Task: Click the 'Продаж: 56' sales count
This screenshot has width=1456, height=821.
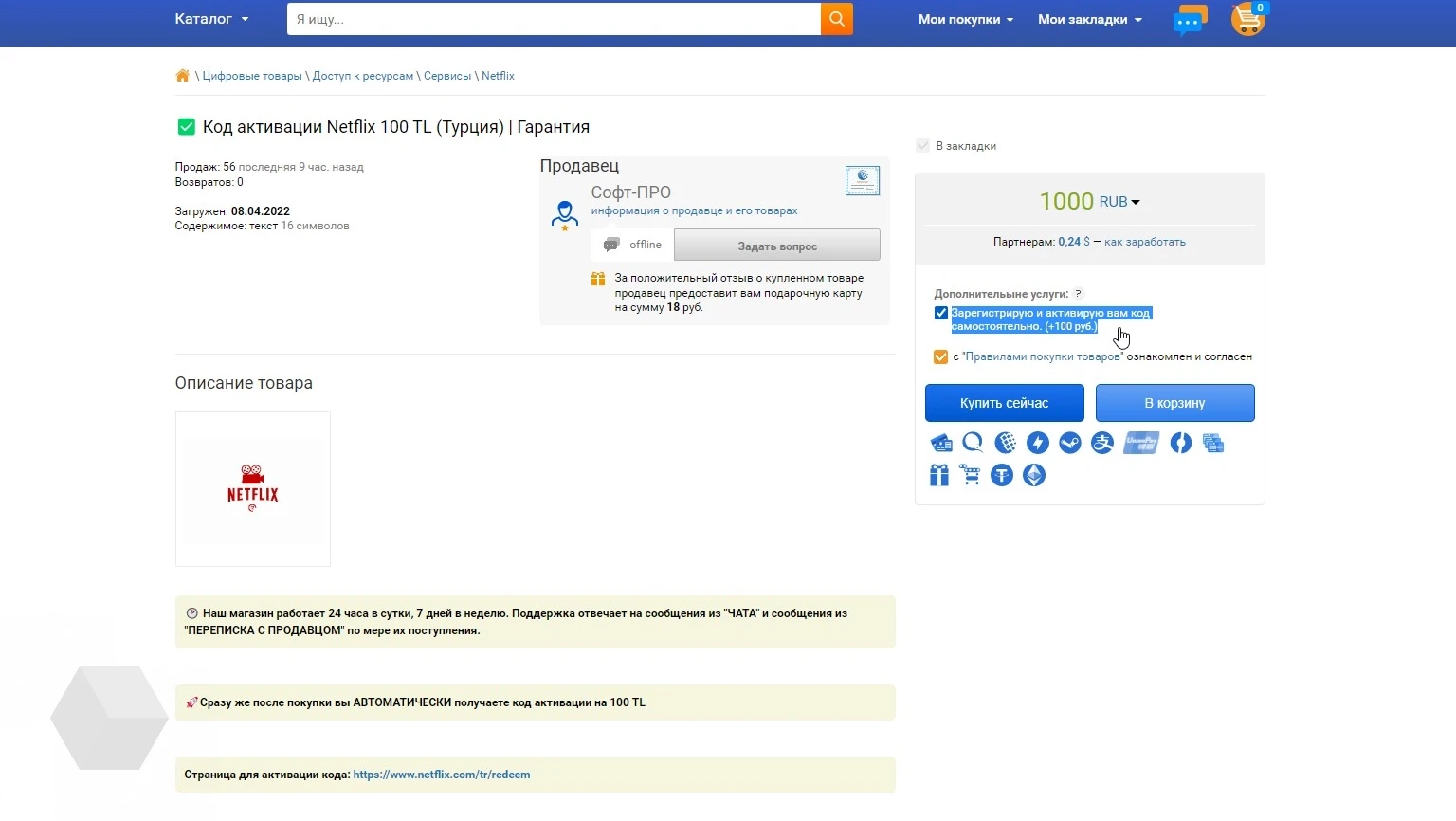Action: coord(205,167)
